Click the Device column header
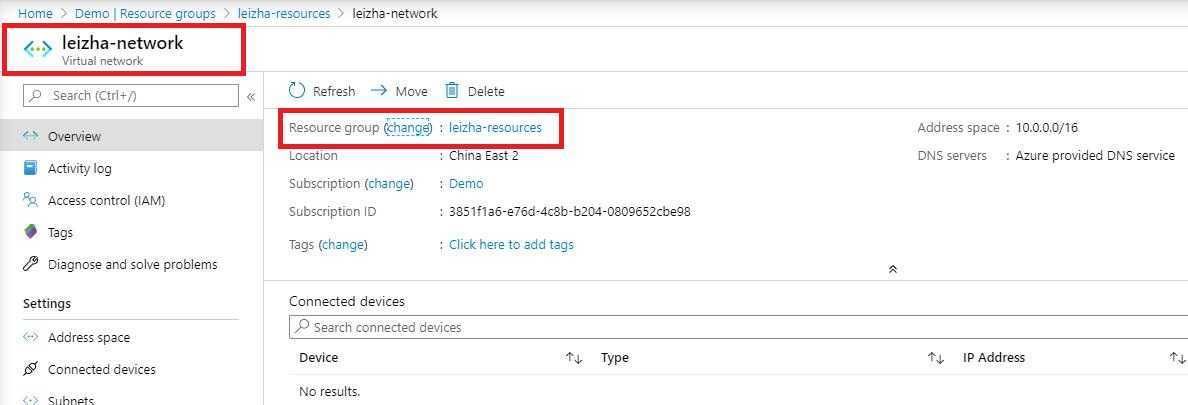Viewport: 1188px width, 405px height. point(319,357)
